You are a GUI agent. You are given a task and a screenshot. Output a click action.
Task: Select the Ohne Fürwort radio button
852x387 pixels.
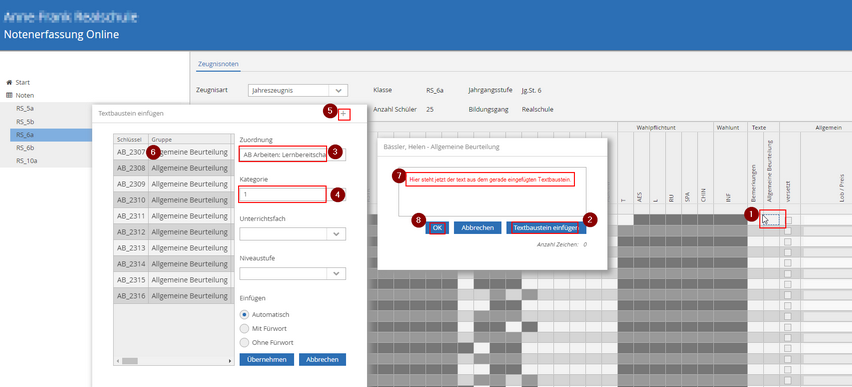tap(245, 342)
